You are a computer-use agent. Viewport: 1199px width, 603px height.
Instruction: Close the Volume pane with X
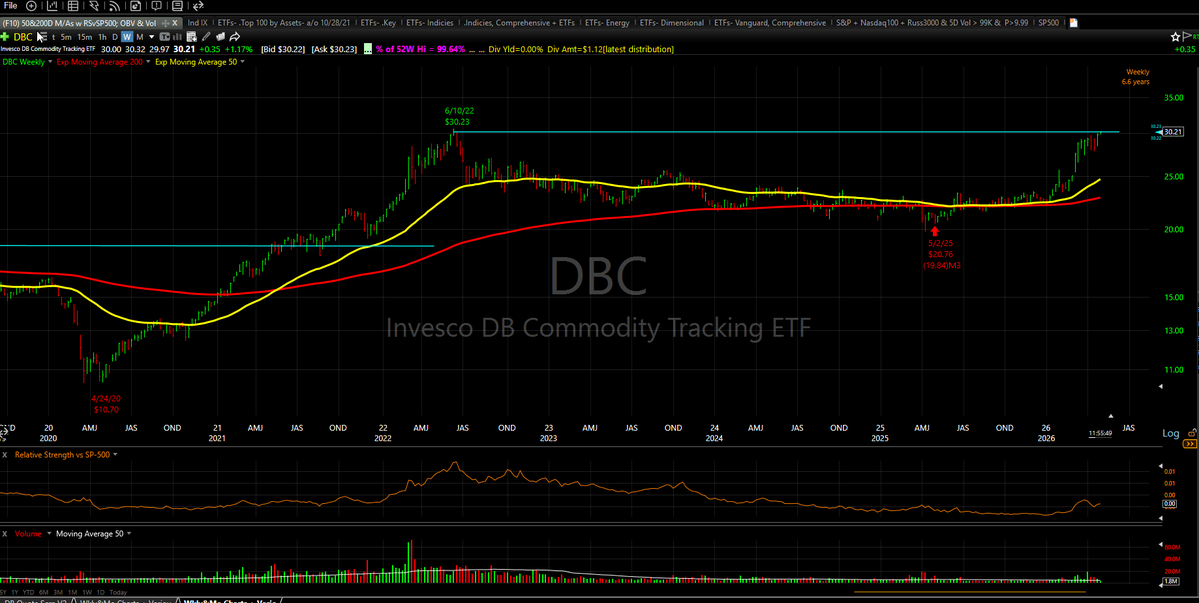click(x=5, y=533)
